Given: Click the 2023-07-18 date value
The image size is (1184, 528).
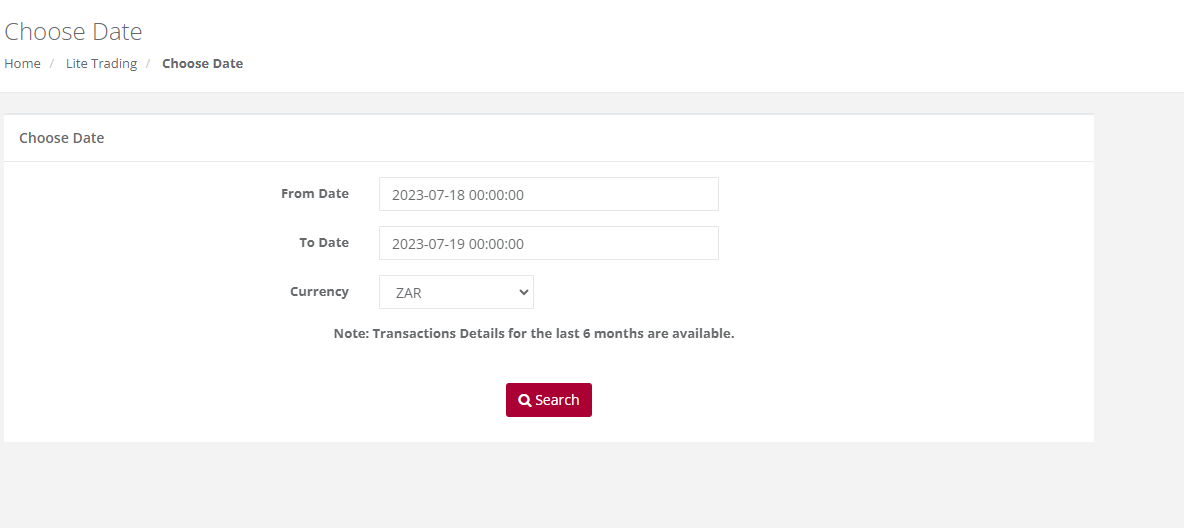Looking at the screenshot, I should tap(458, 195).
